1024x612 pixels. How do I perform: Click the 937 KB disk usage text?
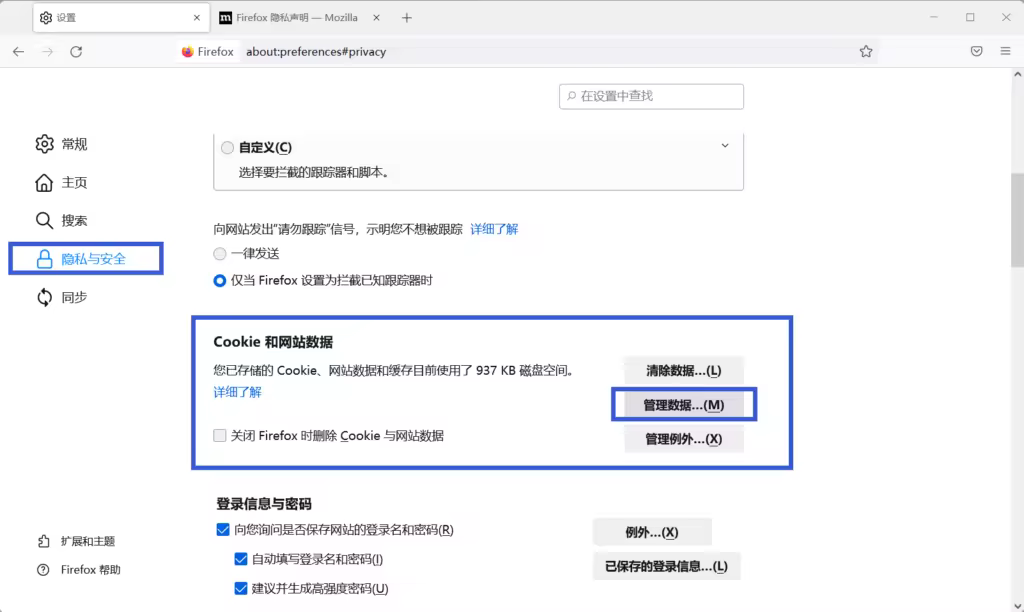pos(496,370)
